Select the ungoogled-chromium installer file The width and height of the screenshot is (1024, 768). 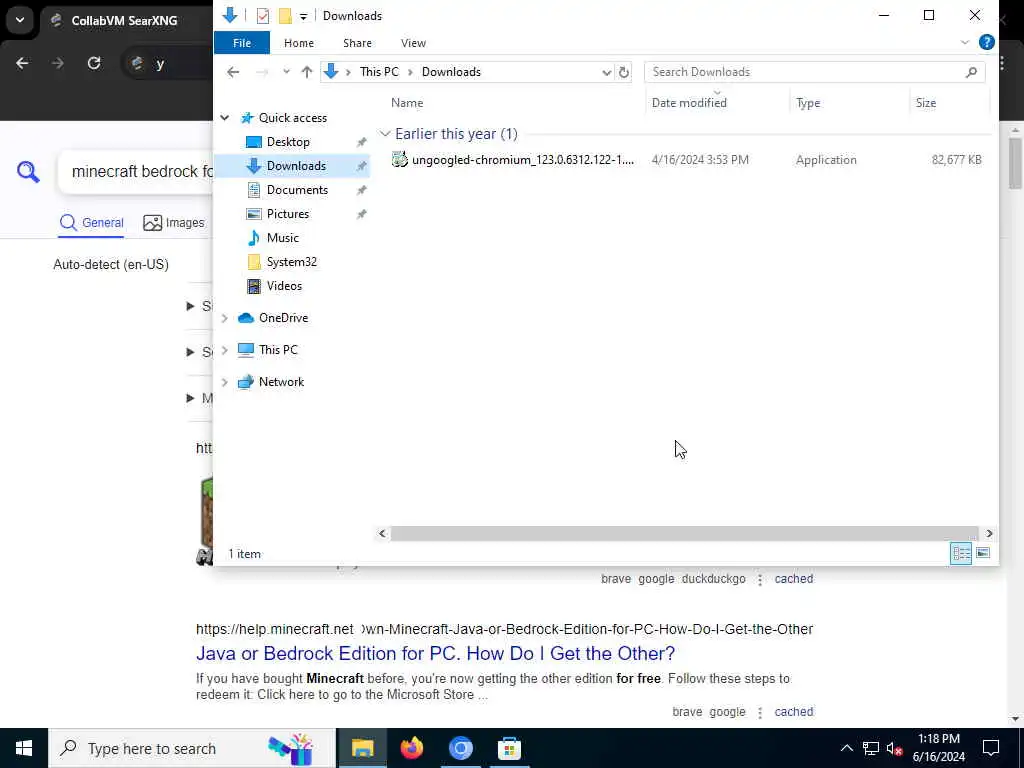pyautogui.click(x=522, y=160)
